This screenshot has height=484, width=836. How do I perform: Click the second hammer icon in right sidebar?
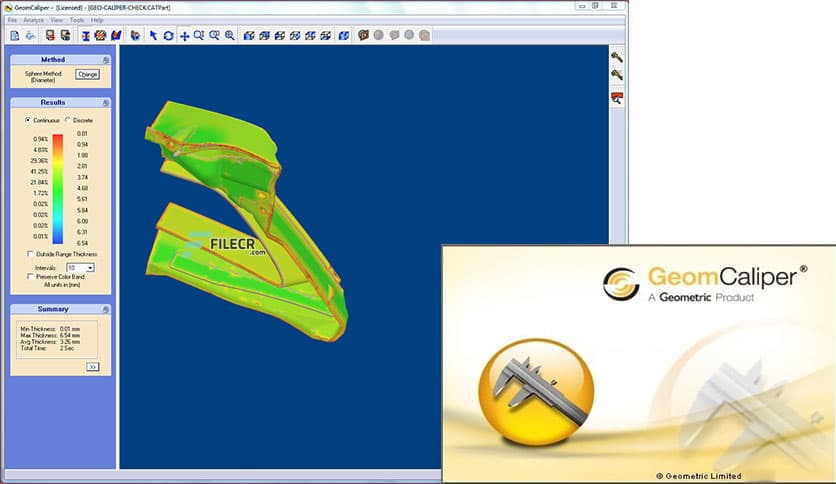(x=617, y=75)
